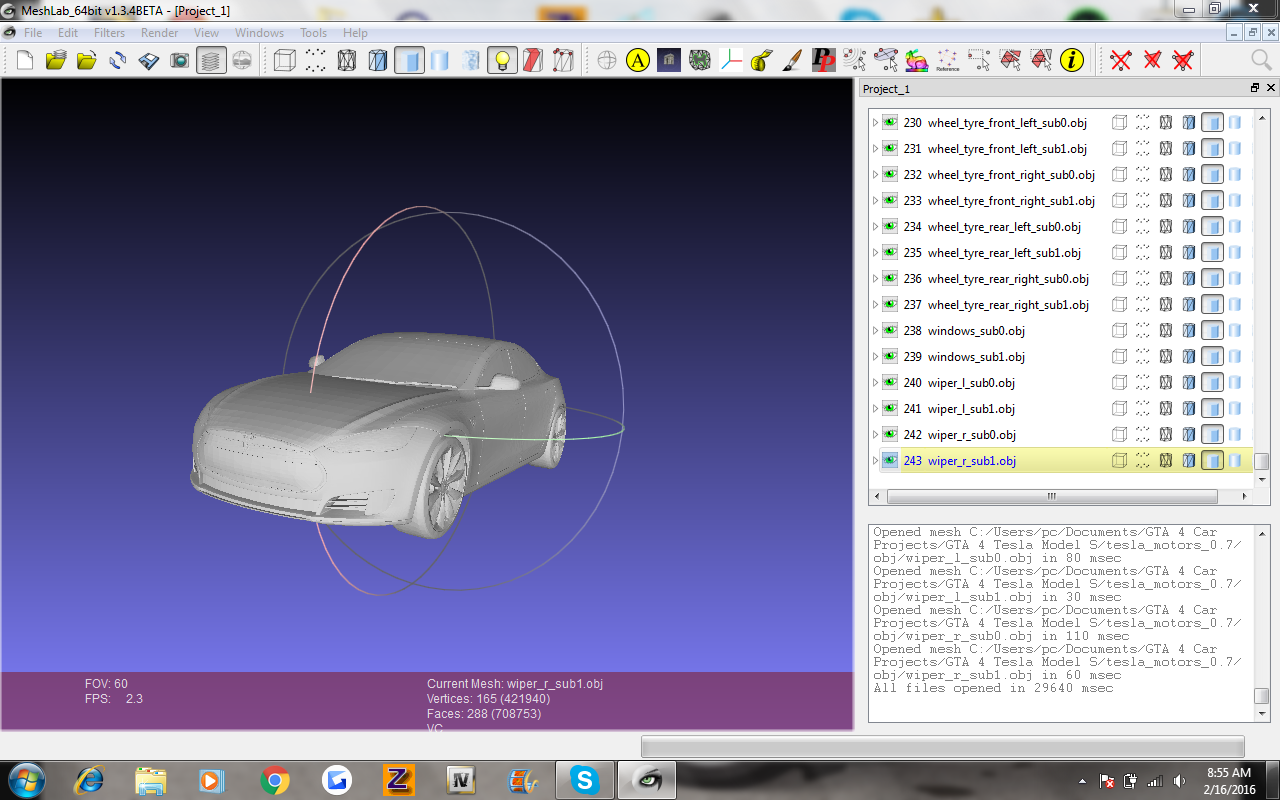
Task: Hide the windows_sub0.obj layer via its eye icon
Action: pyautogui.click(x=889, y=331)
